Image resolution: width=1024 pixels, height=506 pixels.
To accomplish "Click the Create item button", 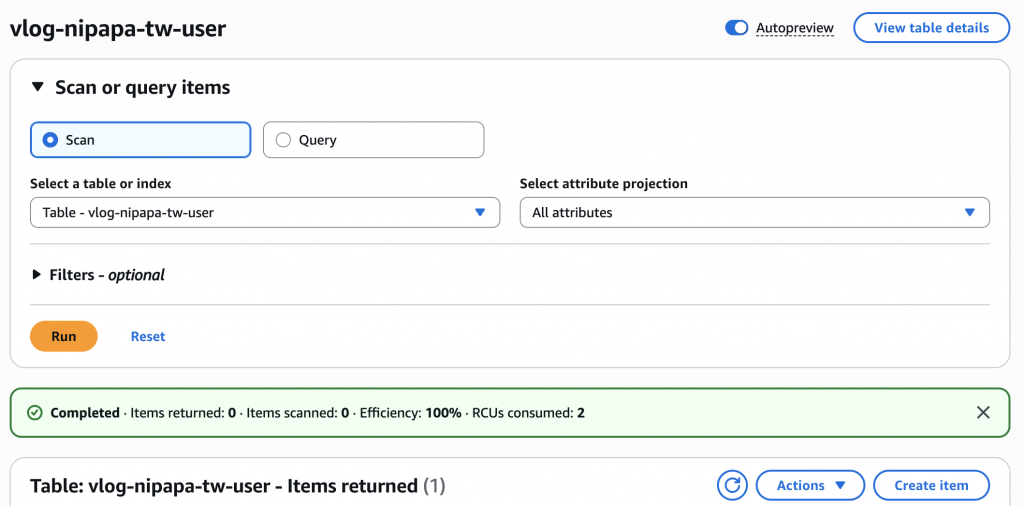I will pyautogui.click(x=931, y=486).
